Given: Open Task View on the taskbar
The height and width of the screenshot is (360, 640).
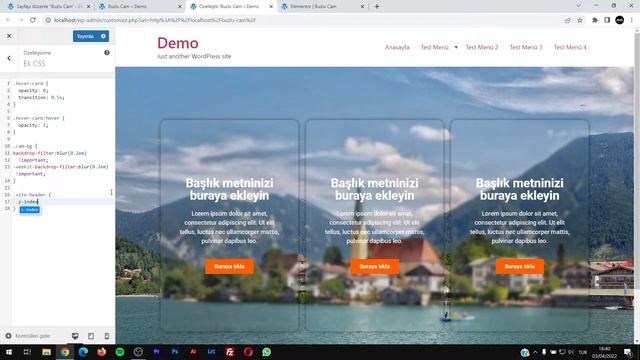Looking at the screenshot, I should click(x=27, y=352).
